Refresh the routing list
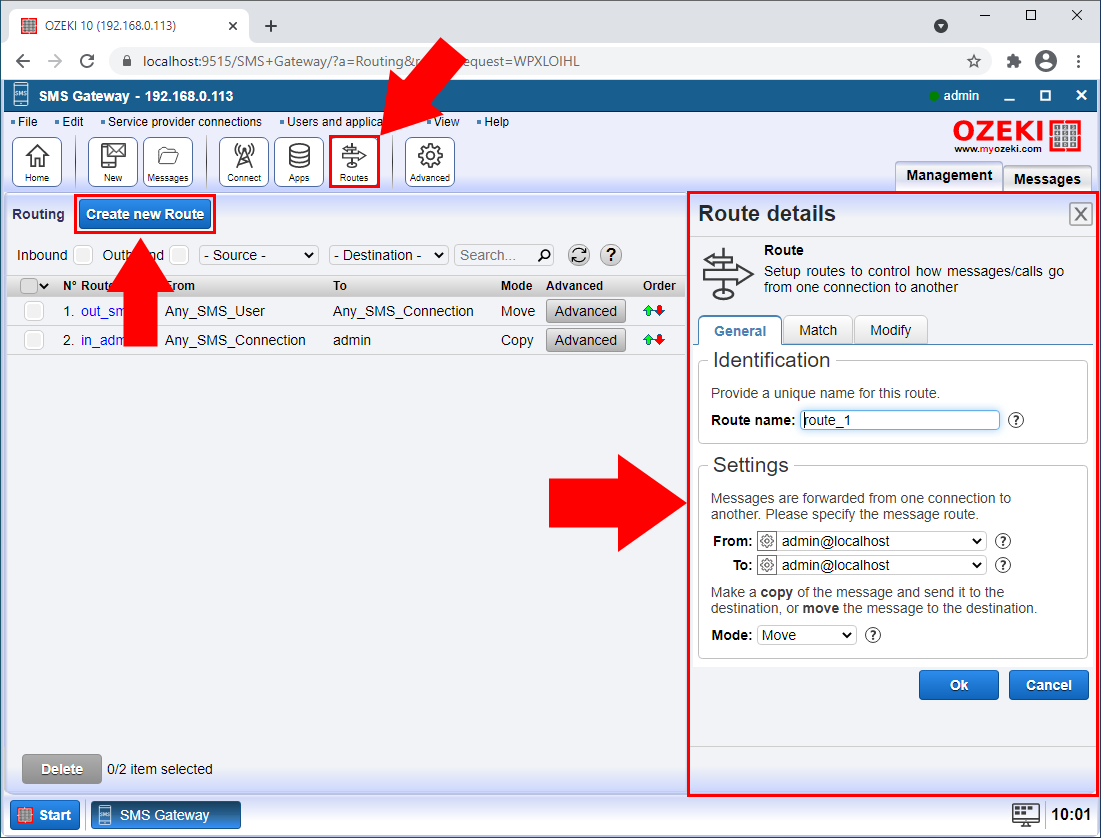The height and width of the screenshot is (838, 1101). point(579,255)
